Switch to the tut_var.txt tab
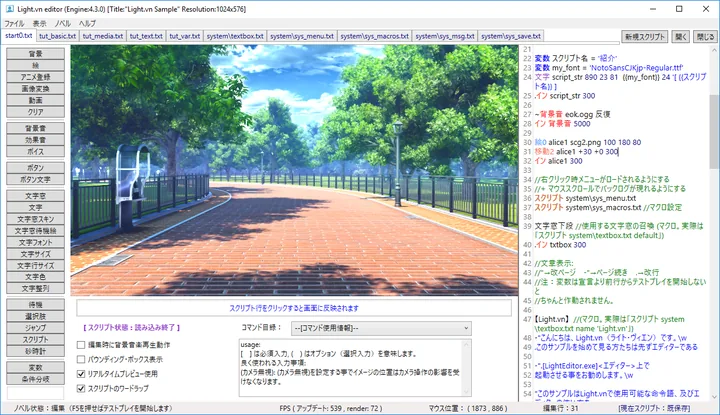The image size is (720, 415). (185, 36)
